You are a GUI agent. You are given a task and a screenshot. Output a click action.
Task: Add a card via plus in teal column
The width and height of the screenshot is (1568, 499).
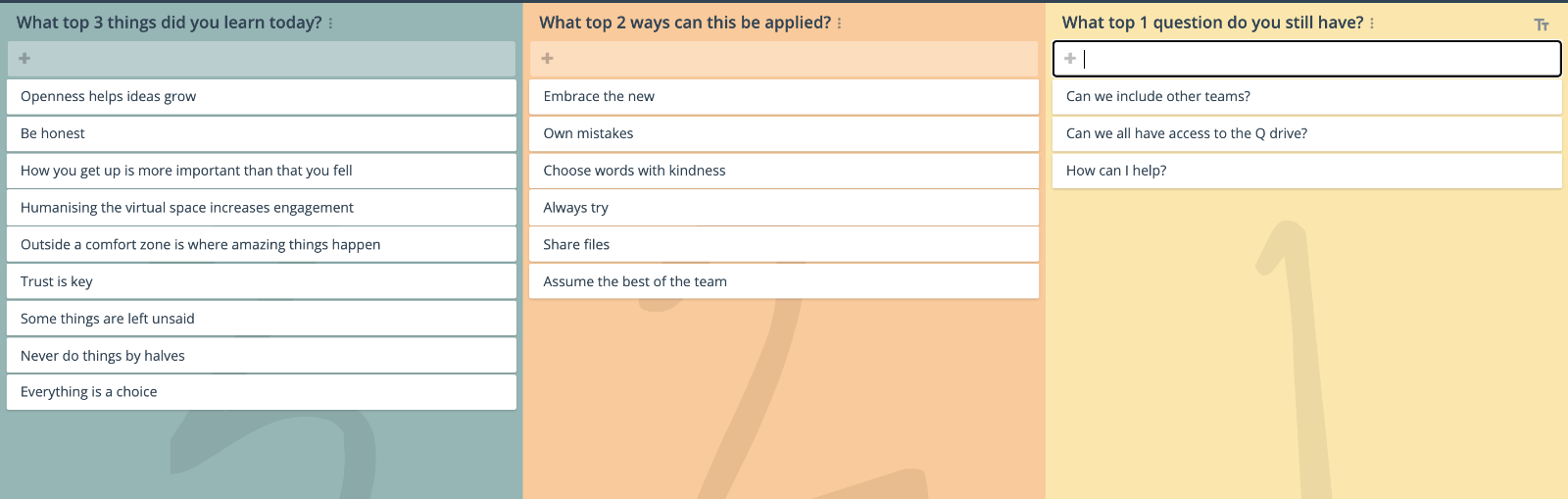click(x=24, y=59)
